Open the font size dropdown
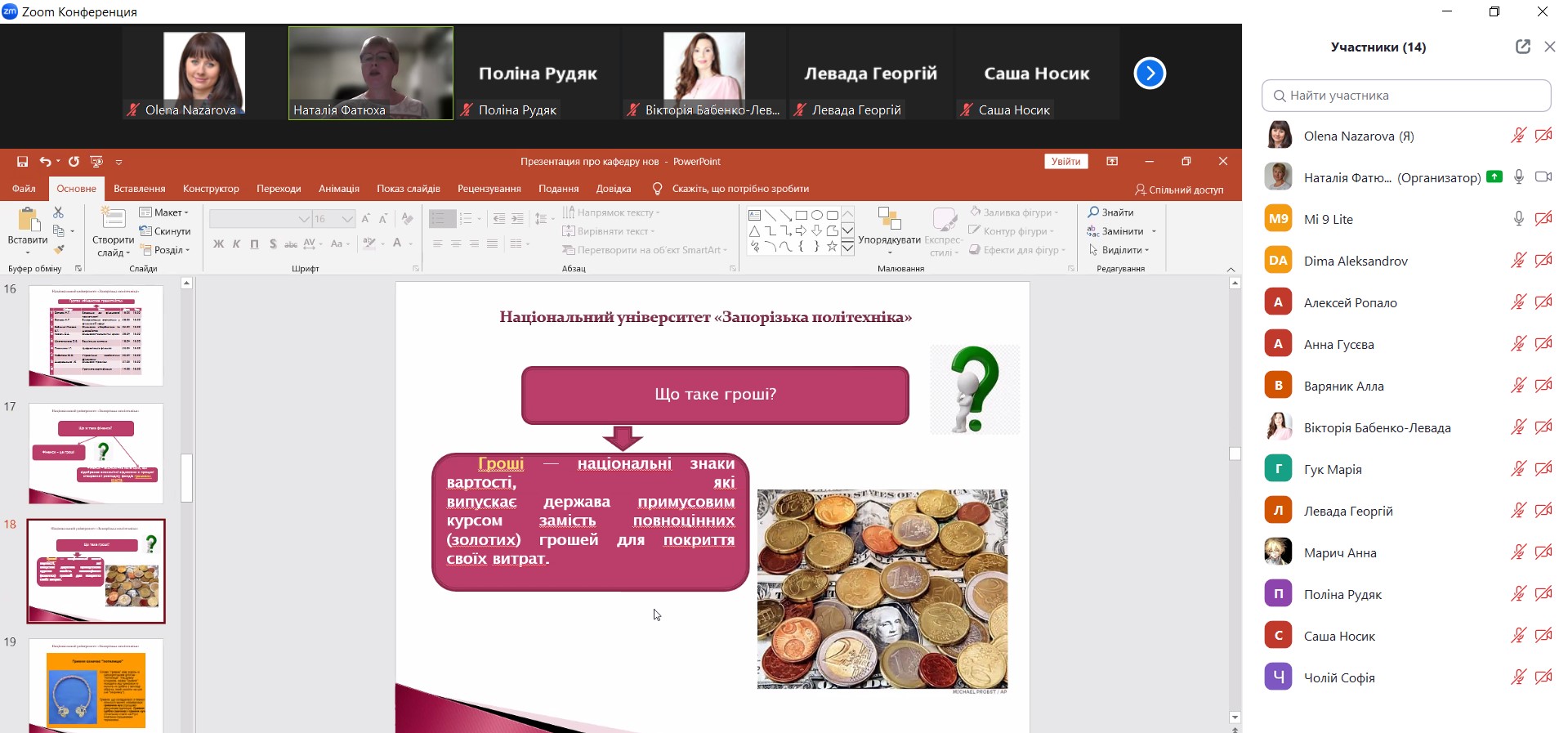Screen dimensions: 1568x733 coord(347,219)
